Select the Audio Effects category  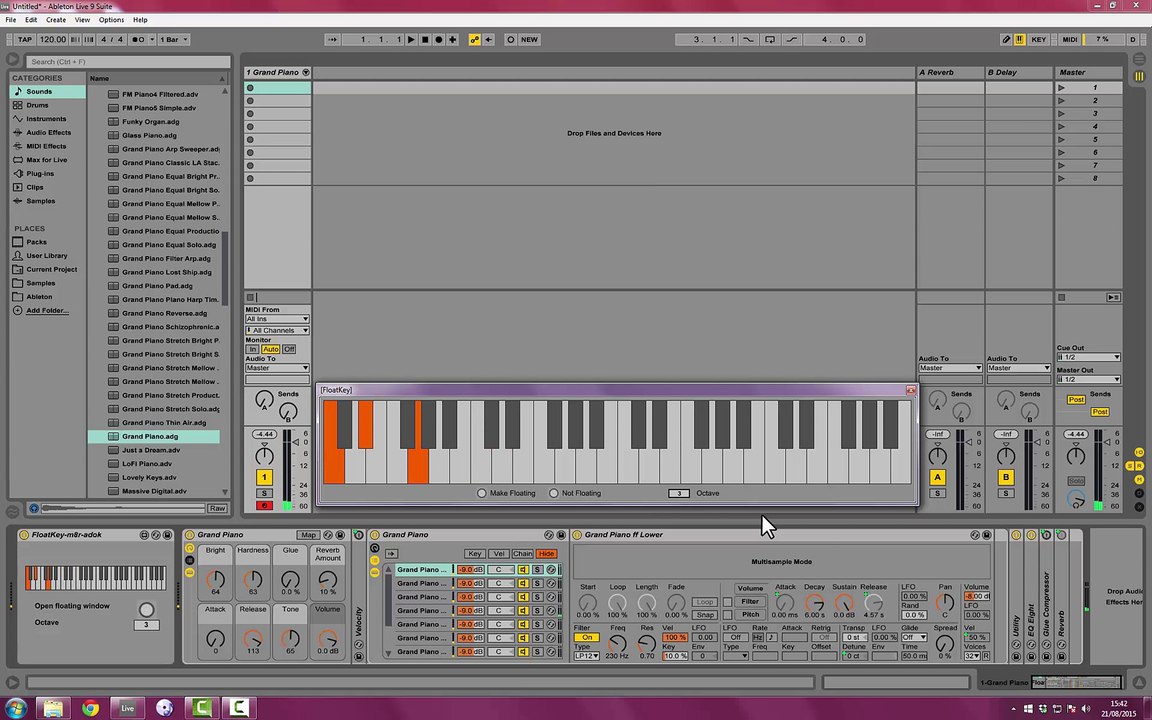coord(48,133)
